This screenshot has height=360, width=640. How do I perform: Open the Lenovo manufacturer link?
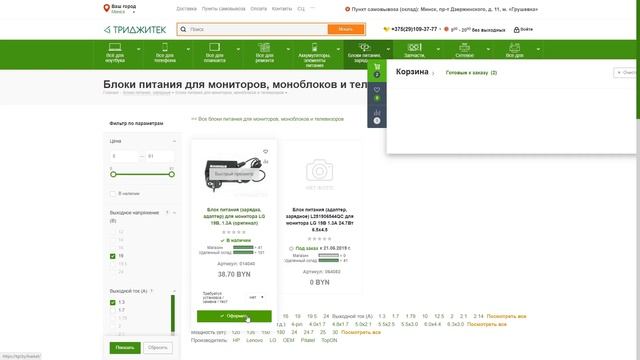point(254,340)
